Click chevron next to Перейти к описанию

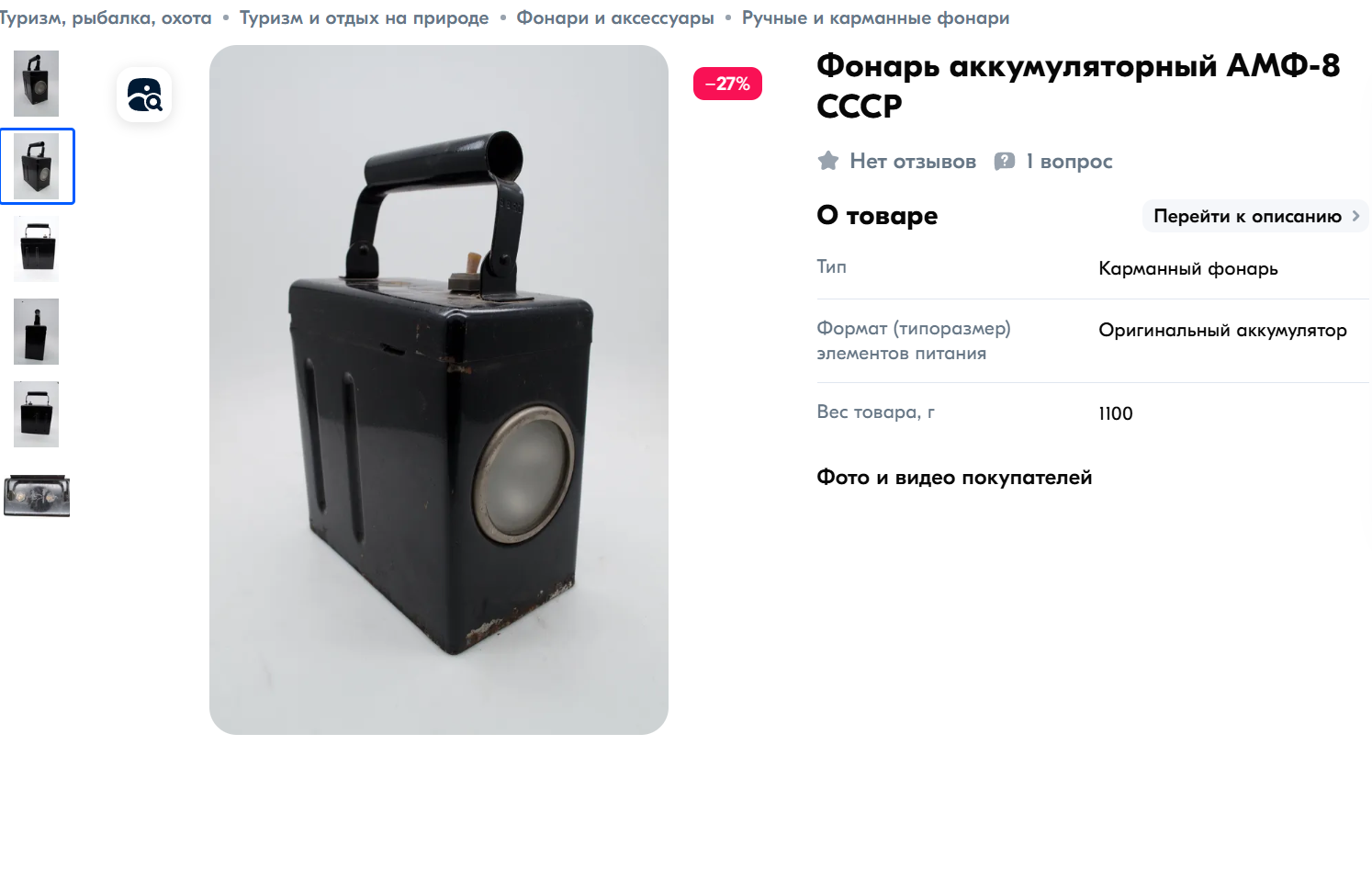pos(1355,216)
